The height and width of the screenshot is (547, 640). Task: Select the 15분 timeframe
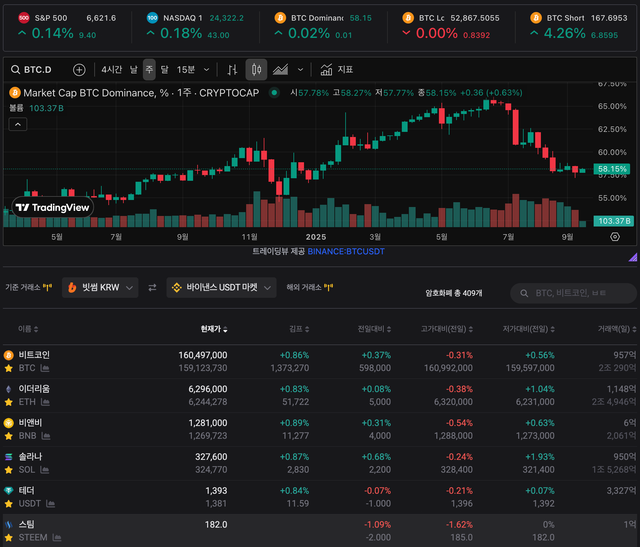point(186,70)
